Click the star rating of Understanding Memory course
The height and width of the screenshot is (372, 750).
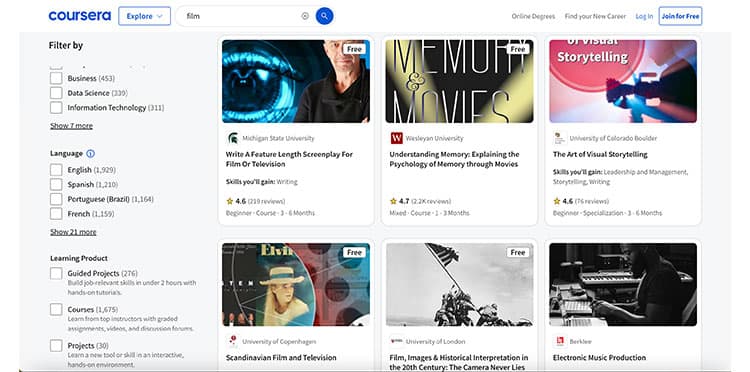click(399, 201)
